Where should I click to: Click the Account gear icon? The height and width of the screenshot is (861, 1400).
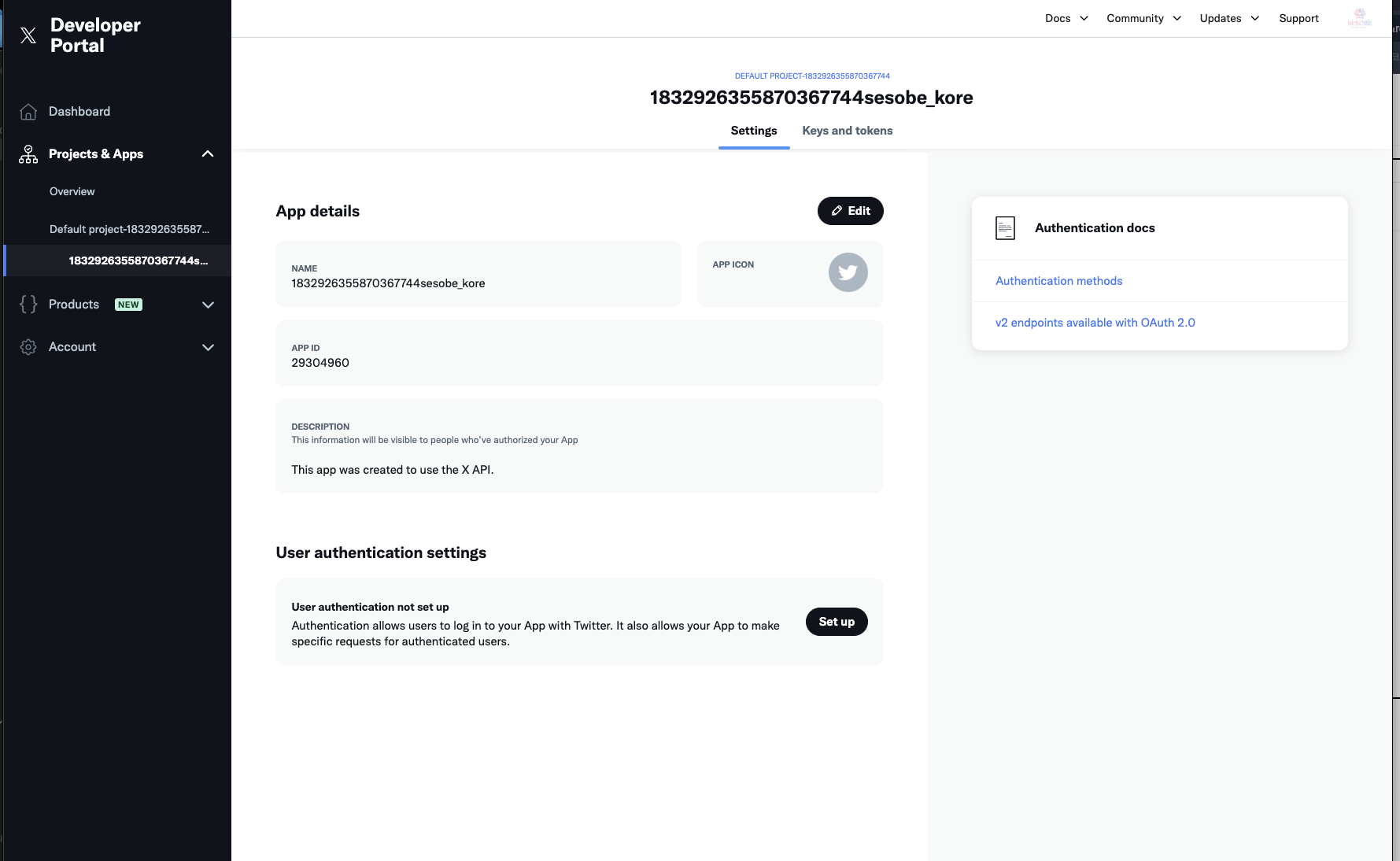coord(28,347)
